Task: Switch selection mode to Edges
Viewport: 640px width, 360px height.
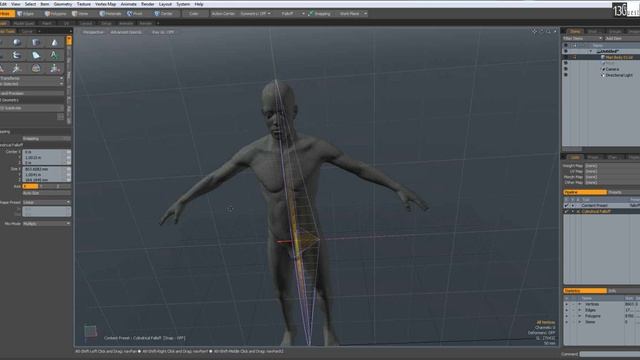Action: pyautogui.click(x=26, y=13)
